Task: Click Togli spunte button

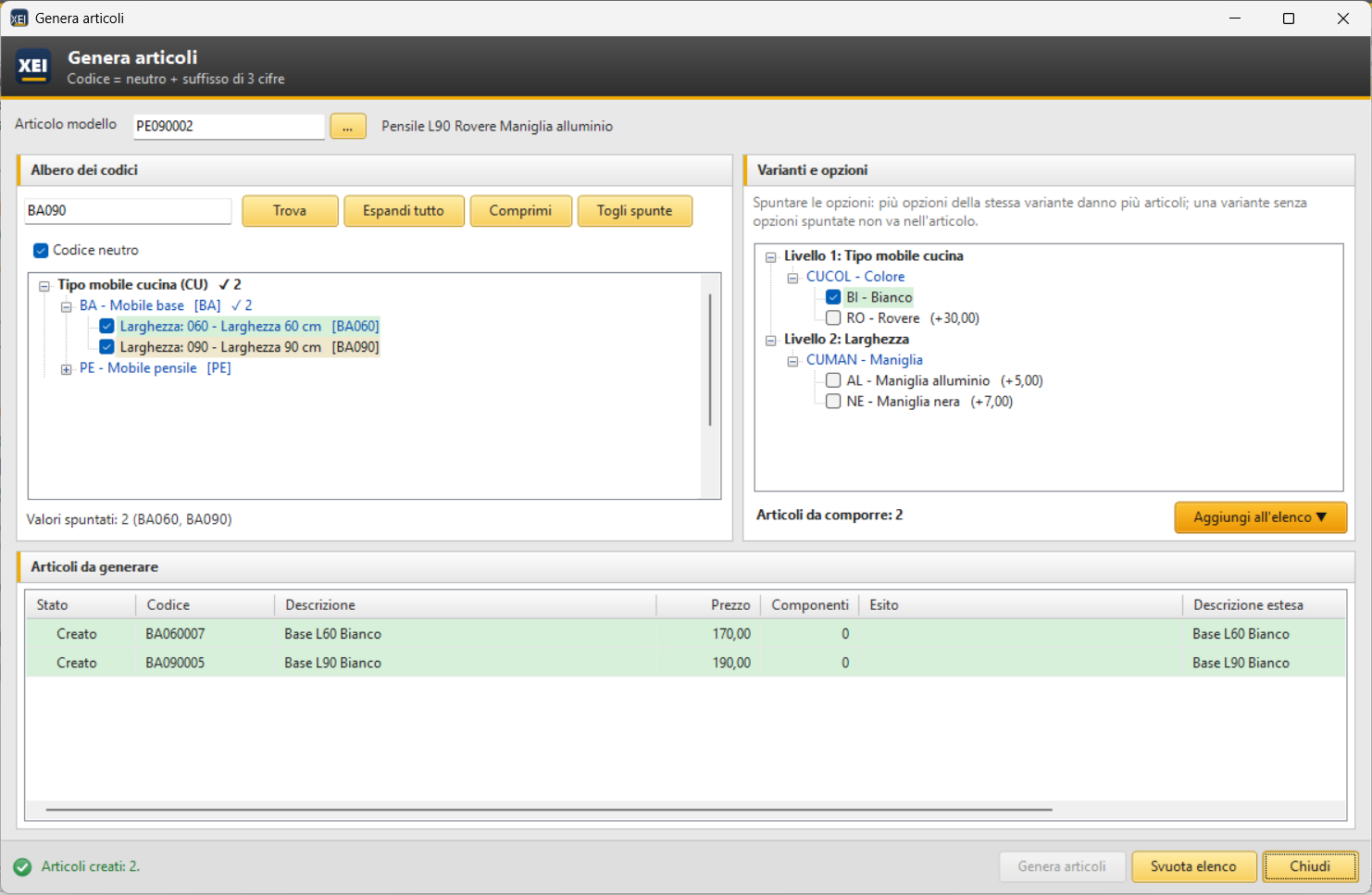Action: [634, 211]
